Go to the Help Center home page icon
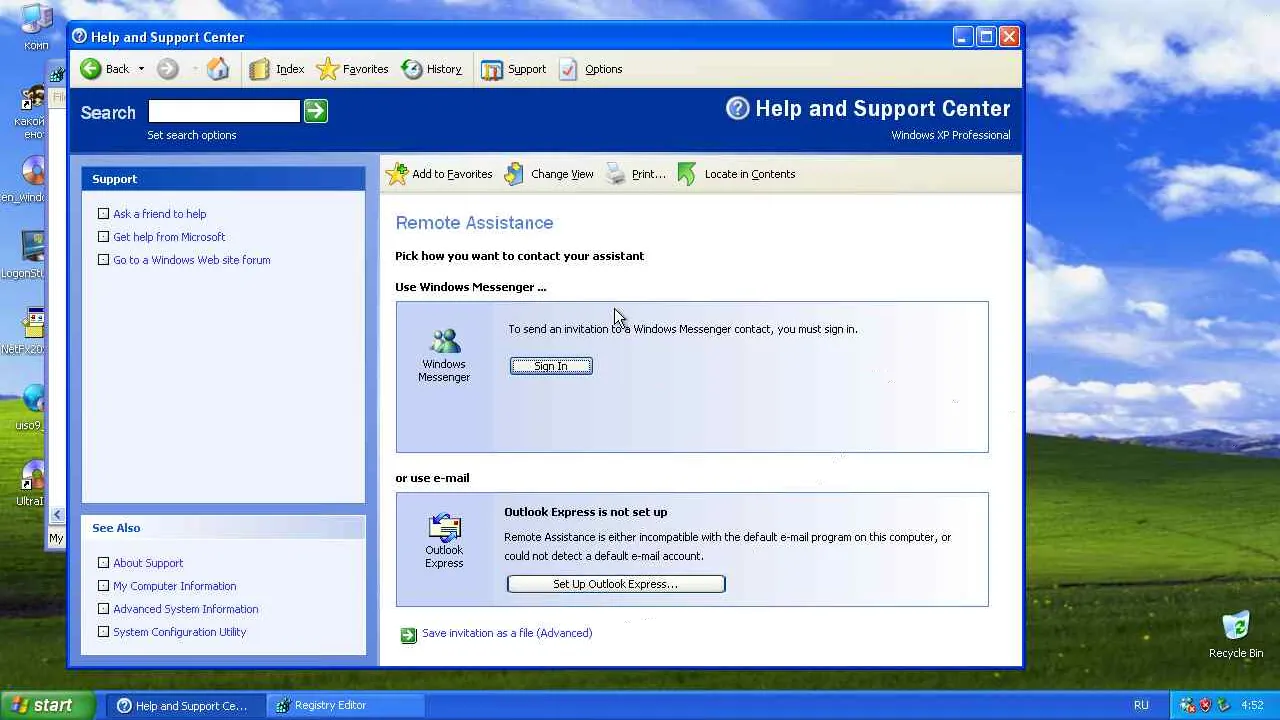Image resolution: width=1280 pixels, height=720 pixels. [x=218, y=69]
